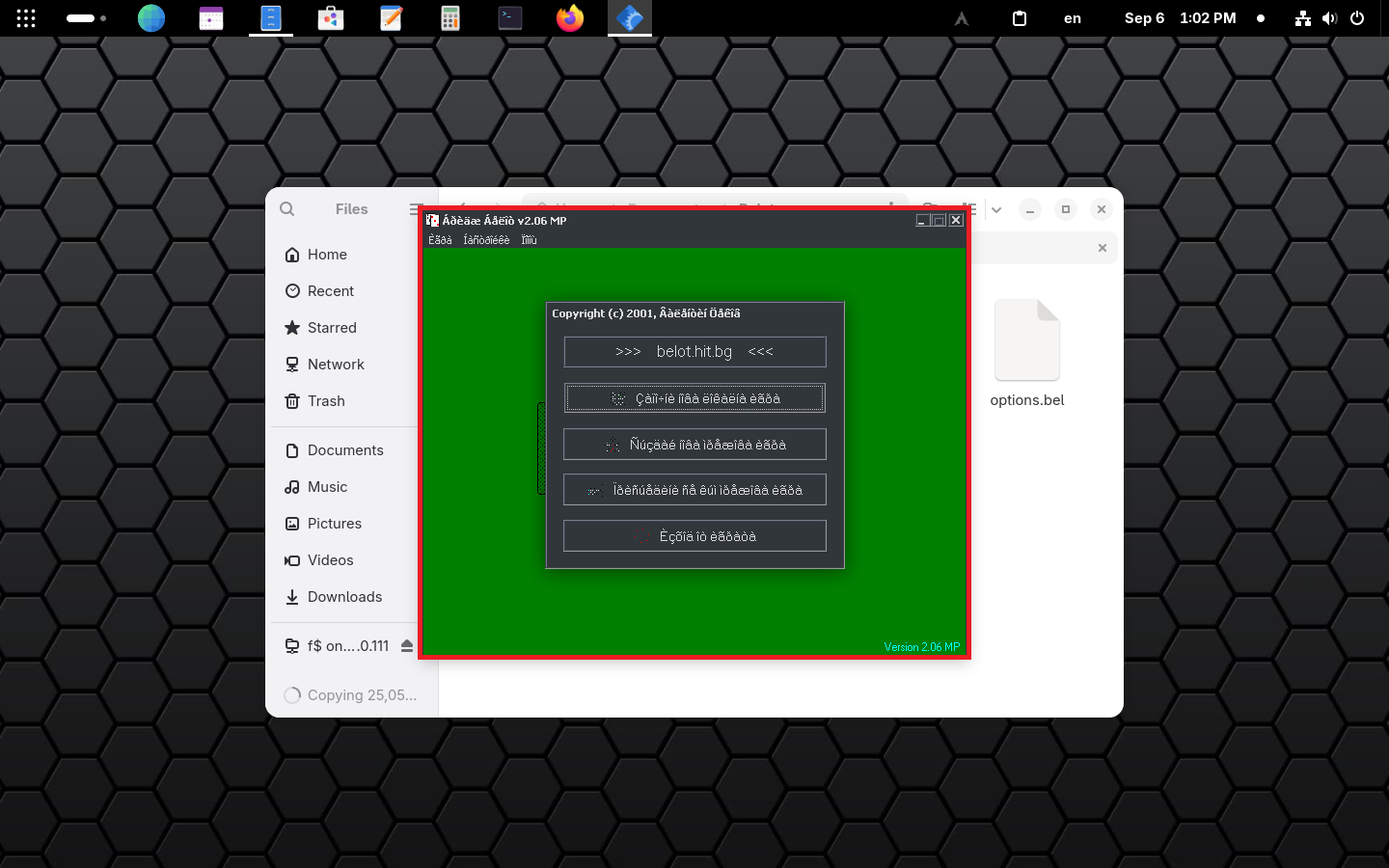Open the calendar app in the top bar
Screen dimensions: 1389x868
coord(211,18)
